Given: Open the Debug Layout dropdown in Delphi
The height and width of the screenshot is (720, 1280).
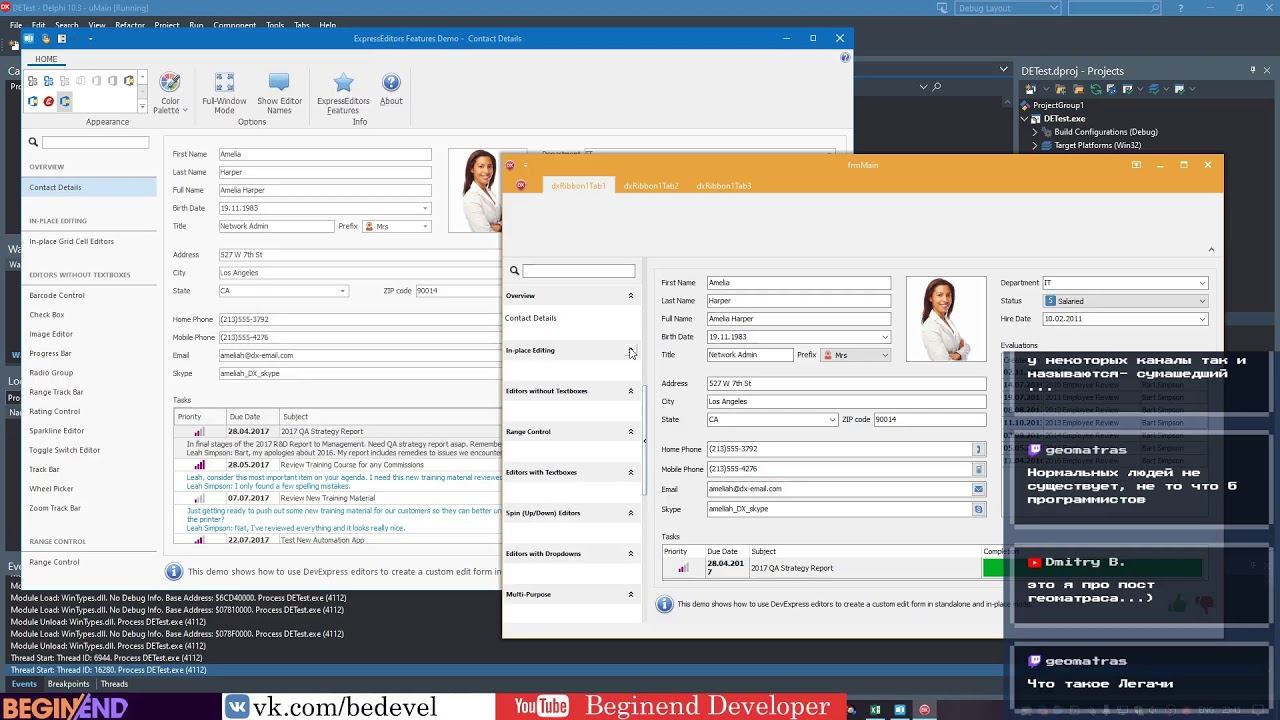Looking at the screenshot, I should (x=1054, y=8).
